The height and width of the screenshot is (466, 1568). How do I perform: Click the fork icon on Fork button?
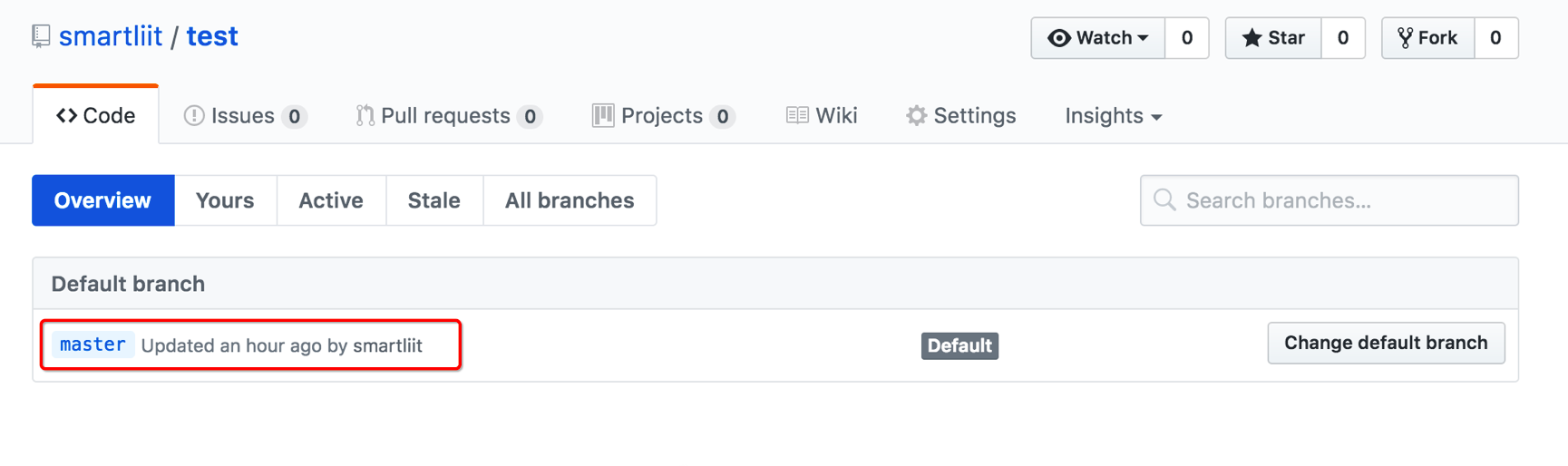(1405, 38)
